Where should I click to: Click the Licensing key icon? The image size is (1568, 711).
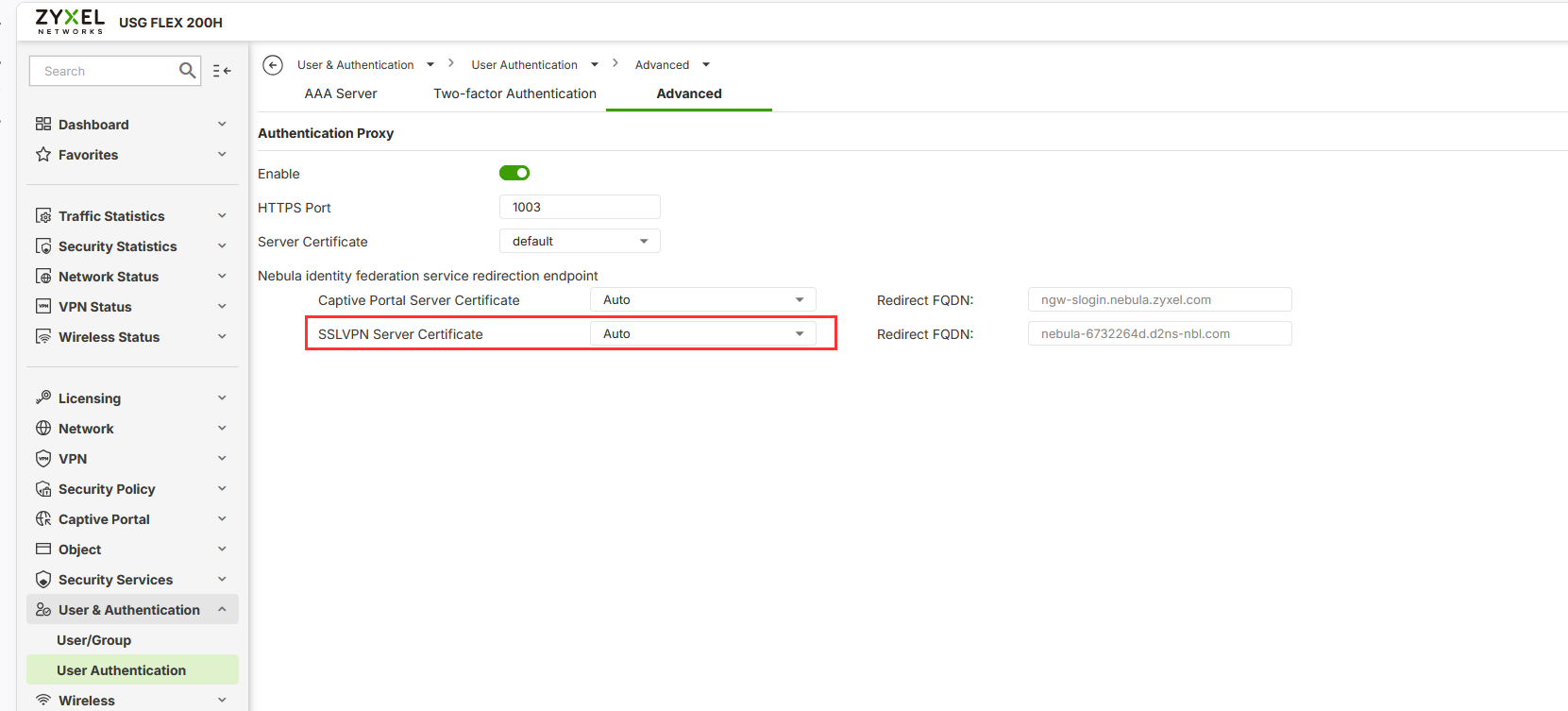(x=43, y=398)
